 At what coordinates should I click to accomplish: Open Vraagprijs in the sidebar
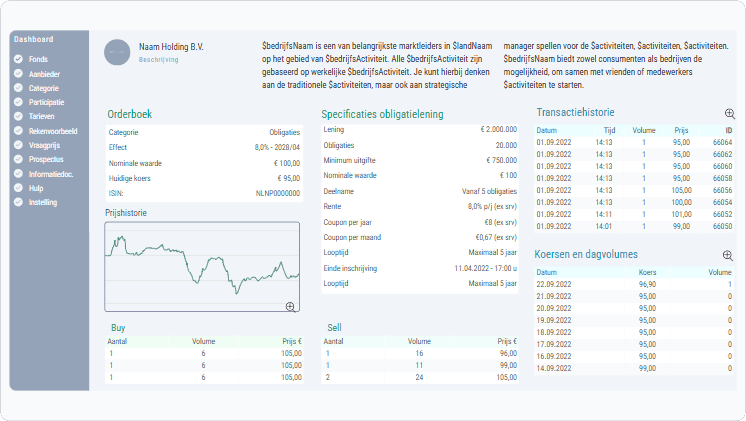click(44, 146)
